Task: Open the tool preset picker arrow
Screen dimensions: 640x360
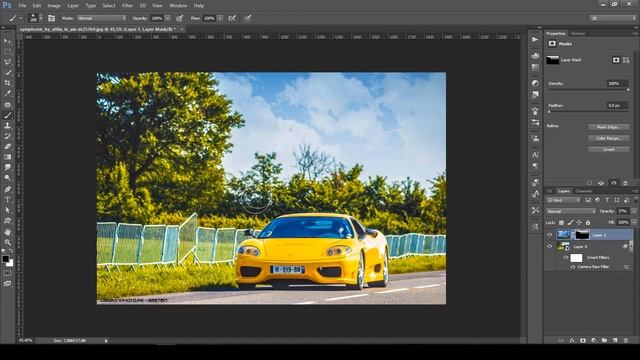Action: coord(21,18)
